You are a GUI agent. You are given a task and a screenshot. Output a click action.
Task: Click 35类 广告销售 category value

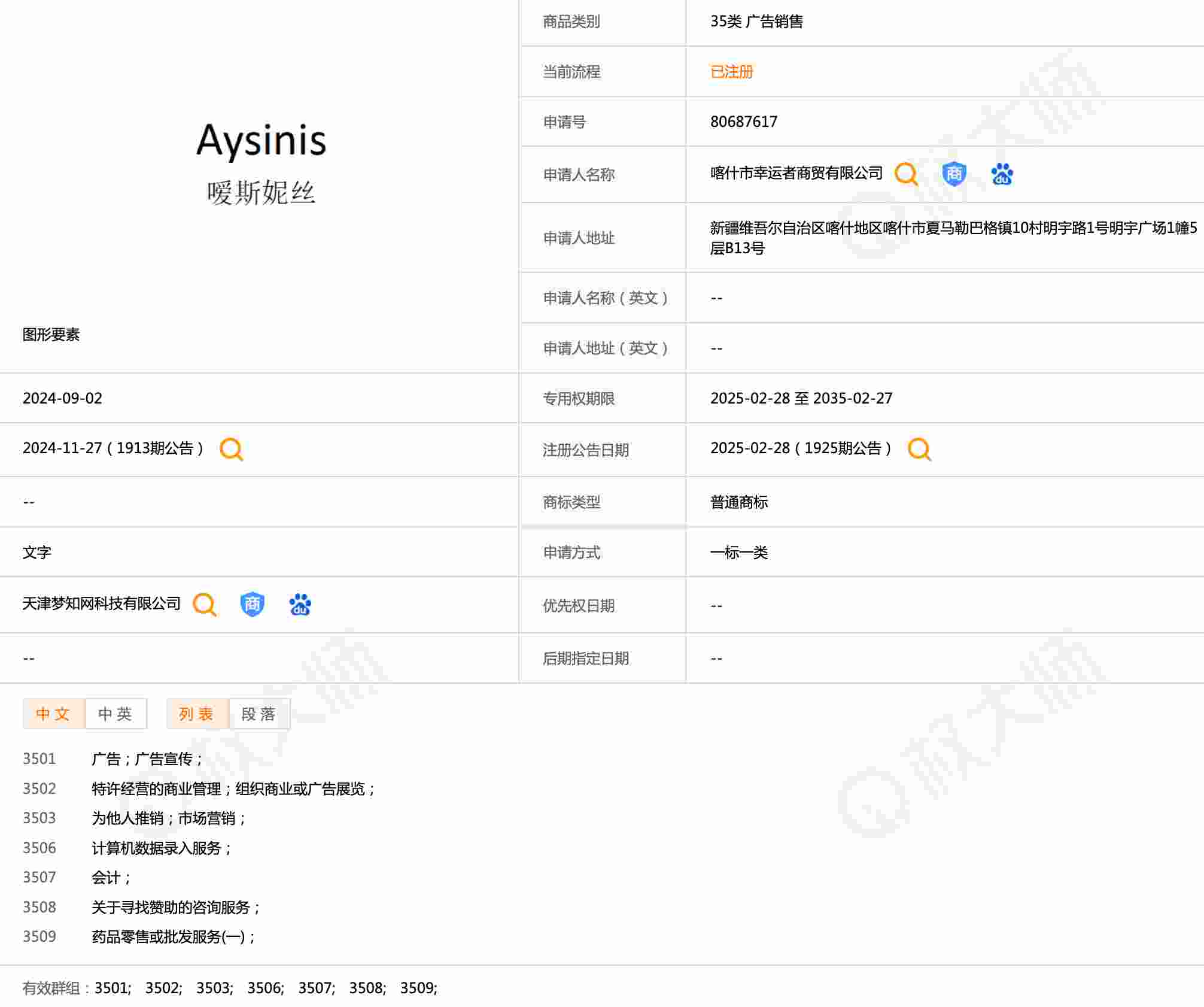point(756,22)
